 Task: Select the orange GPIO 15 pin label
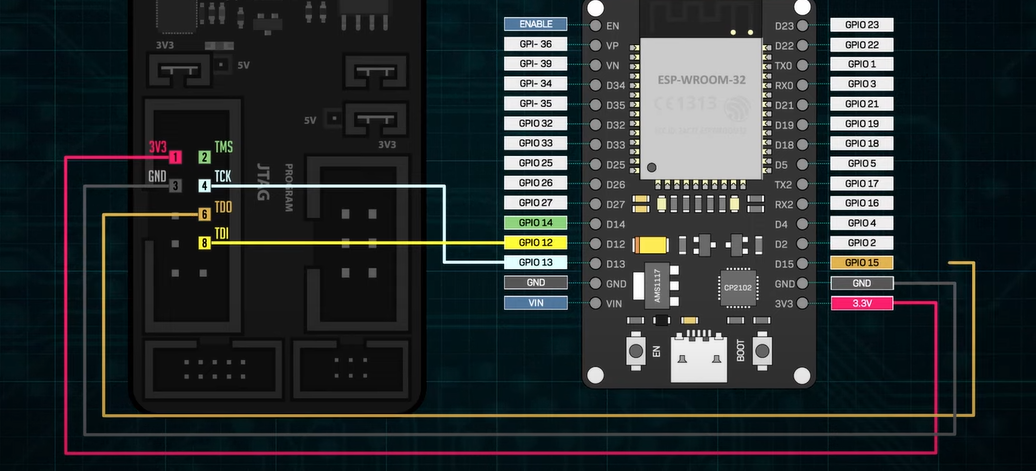[862, 262]
